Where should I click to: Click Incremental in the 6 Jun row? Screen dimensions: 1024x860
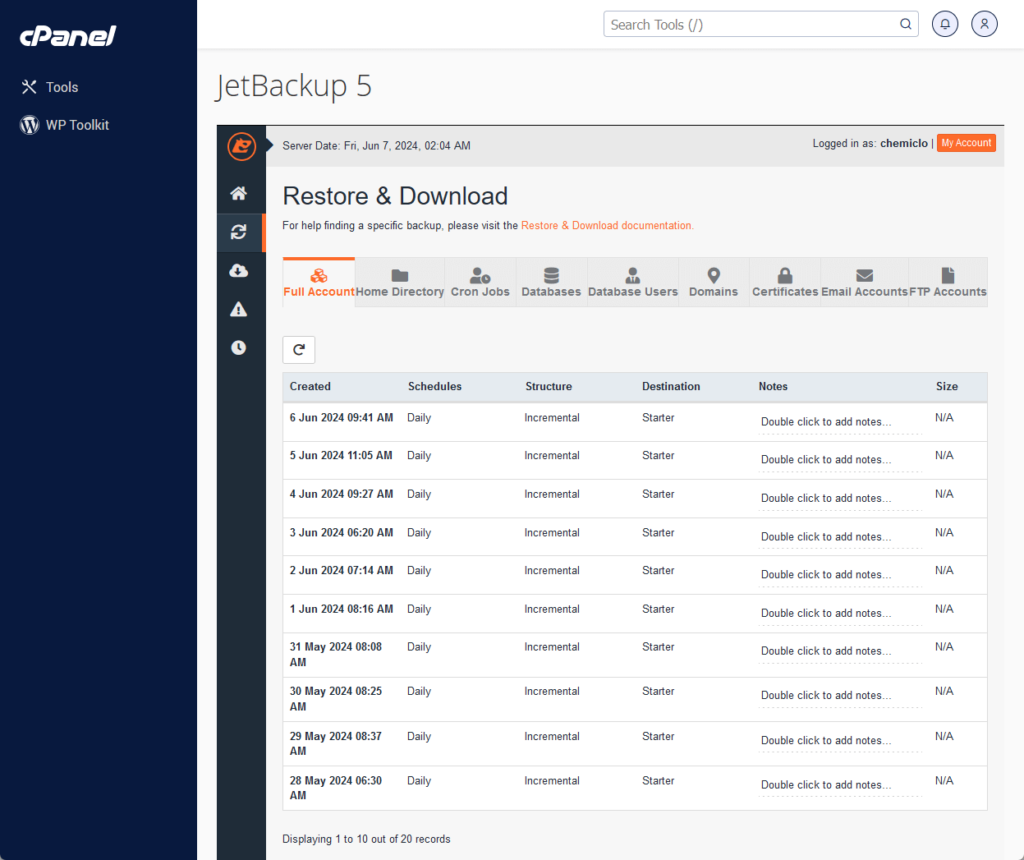point(552,418)
